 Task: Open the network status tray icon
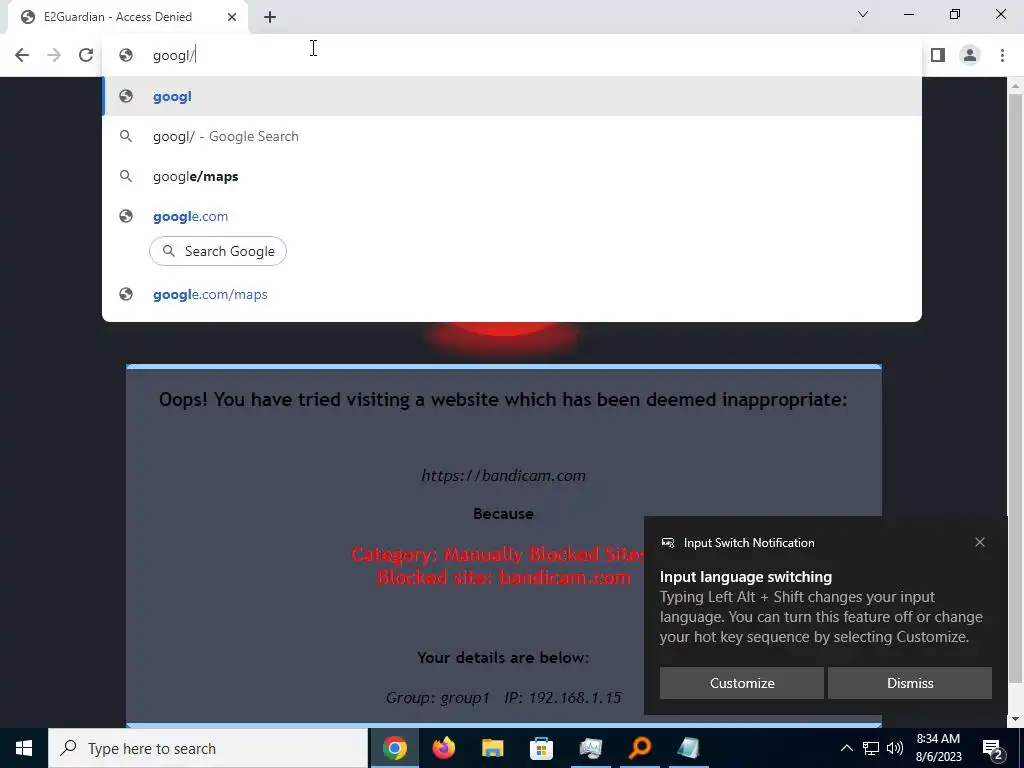pyautogui.click(x=871, y=748)
